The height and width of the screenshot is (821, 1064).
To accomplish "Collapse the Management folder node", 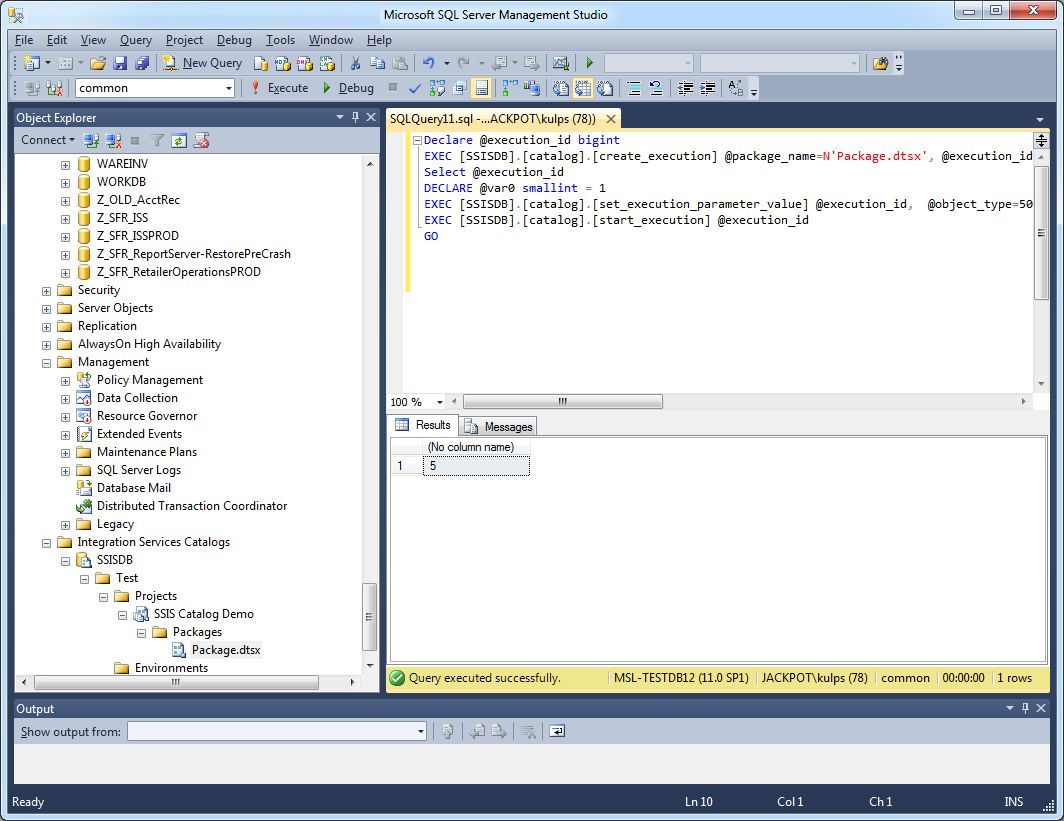I will [x=46, y=362].
